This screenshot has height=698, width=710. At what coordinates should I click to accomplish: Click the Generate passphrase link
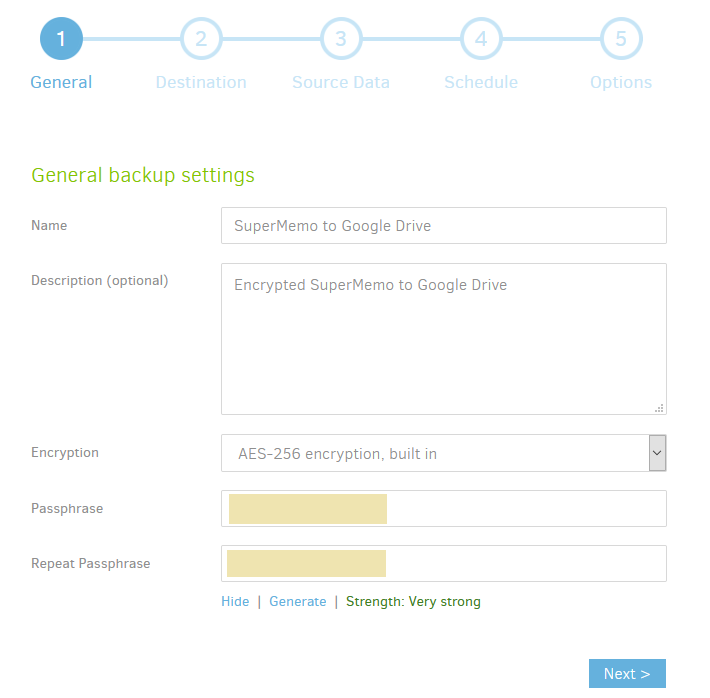point(297,602)
